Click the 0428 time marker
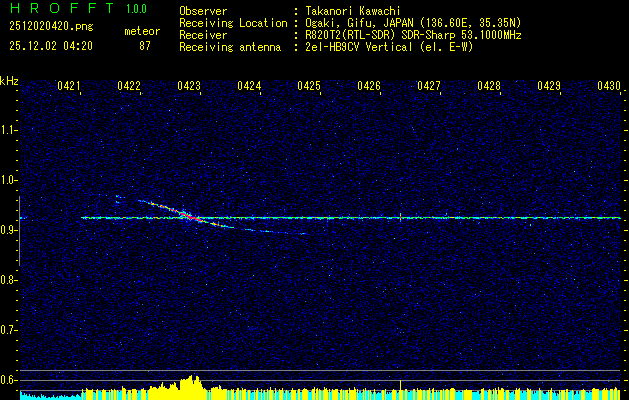This screenshot has height=400, width=629. tap(489, 87)
